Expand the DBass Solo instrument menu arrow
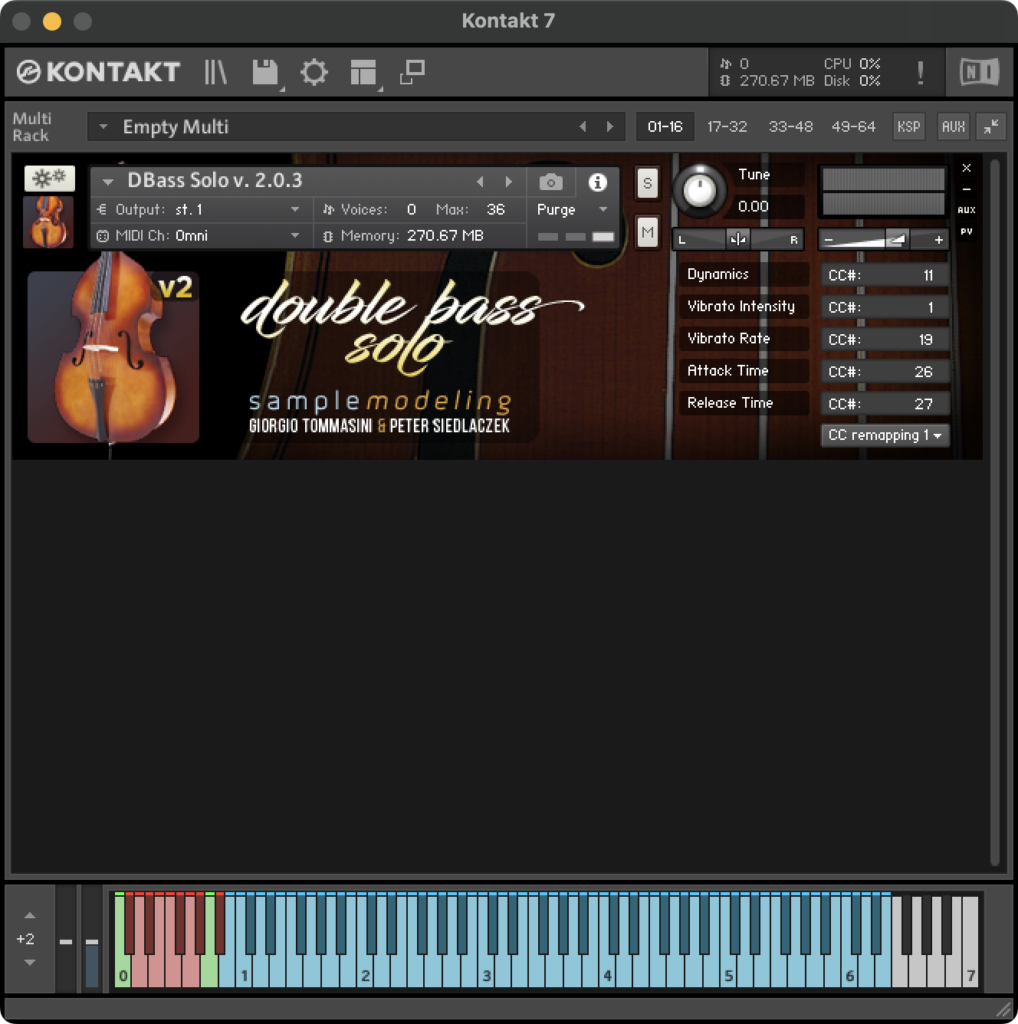Viewport: 1018px width, 1024px height. (108, 182)
